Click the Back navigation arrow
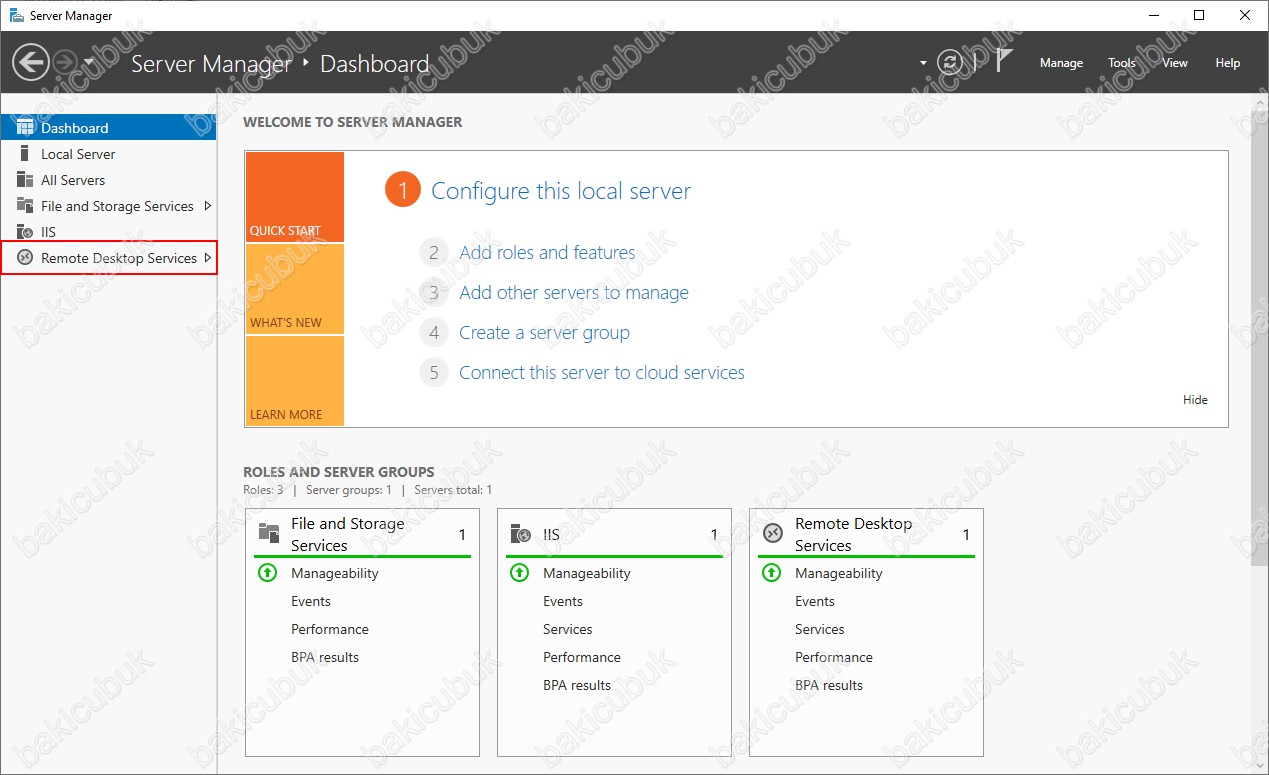The width and height of the screenshot is (1269, 775). [x=31, y=63]
